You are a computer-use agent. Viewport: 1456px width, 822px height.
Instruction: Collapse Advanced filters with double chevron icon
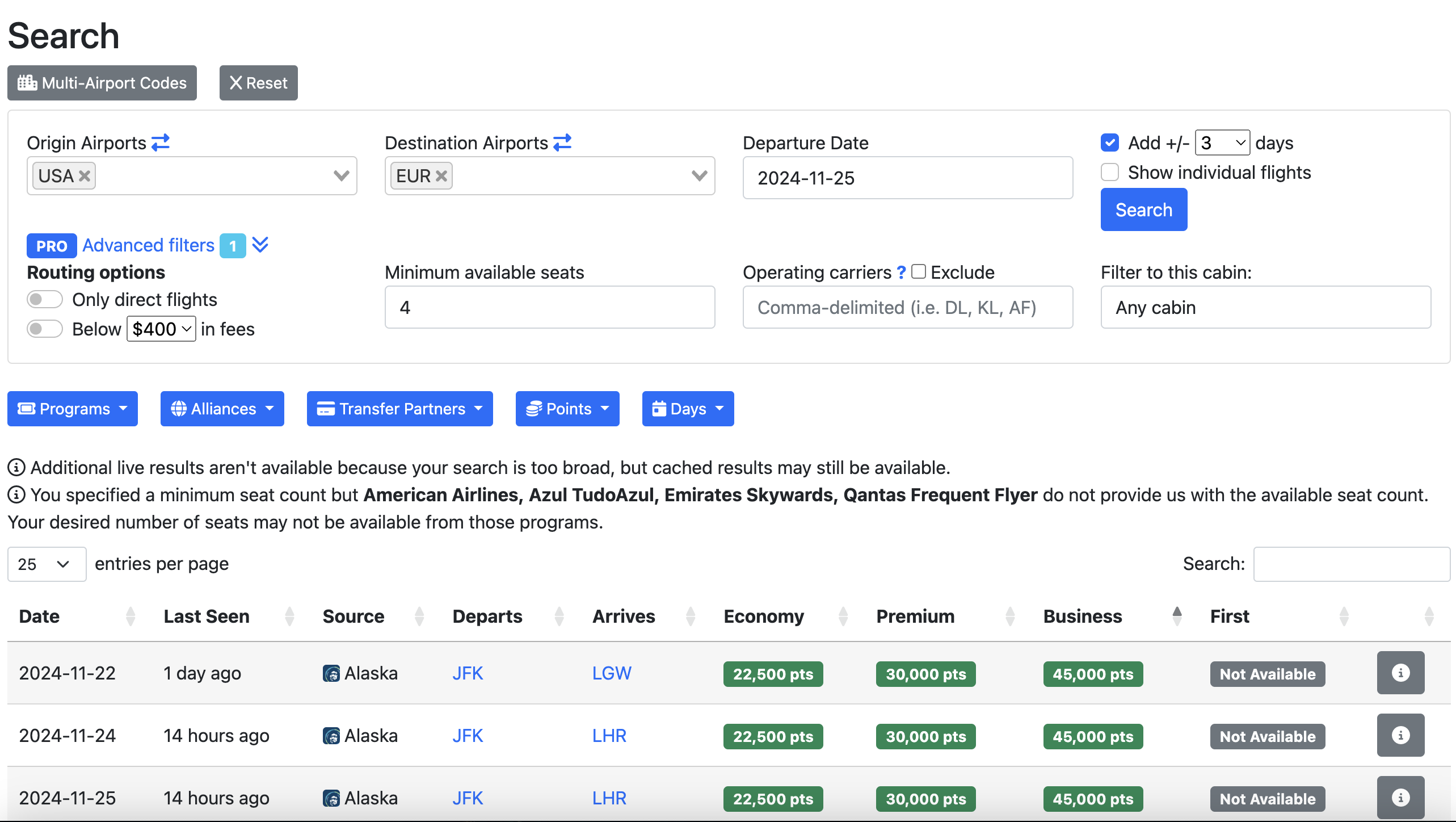tap(260, 245)
